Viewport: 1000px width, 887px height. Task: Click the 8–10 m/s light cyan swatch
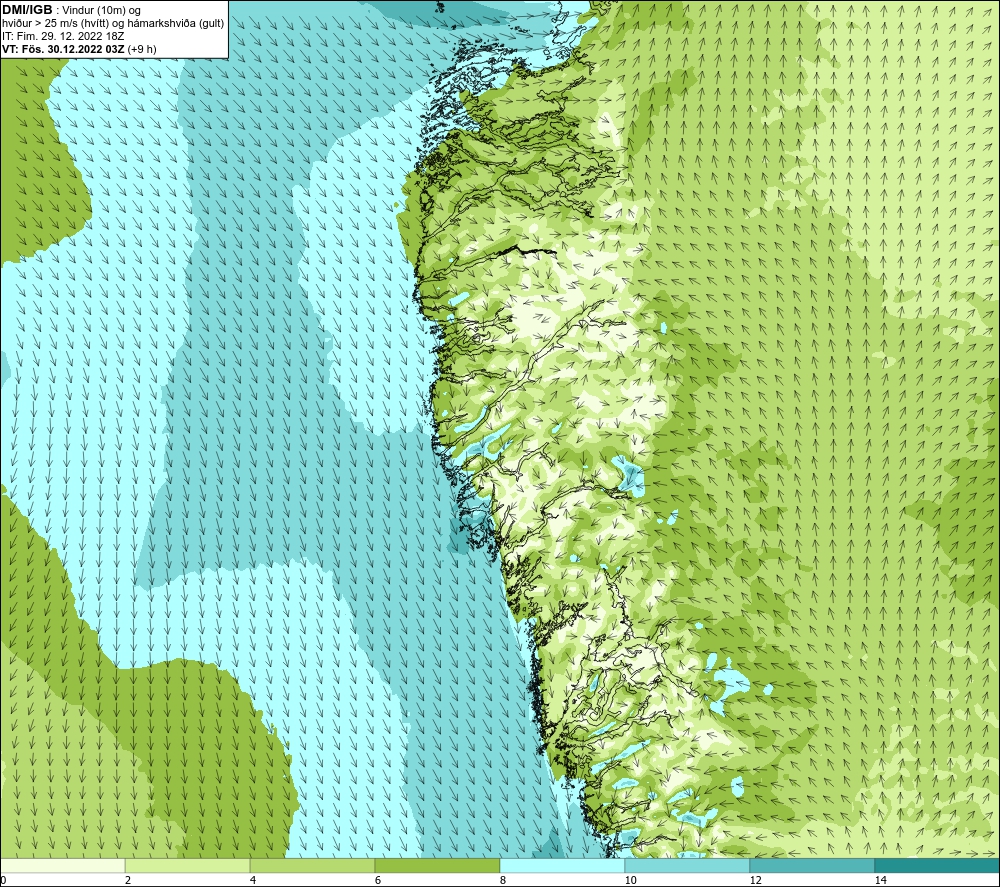pyautogui.click(x=562, y=866)
